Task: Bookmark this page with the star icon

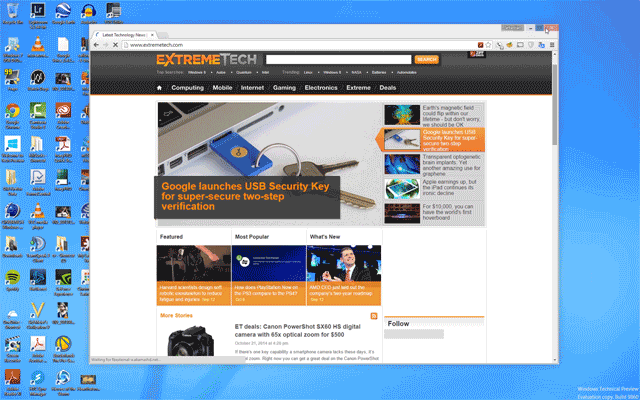Action: (x=488, y=45)
